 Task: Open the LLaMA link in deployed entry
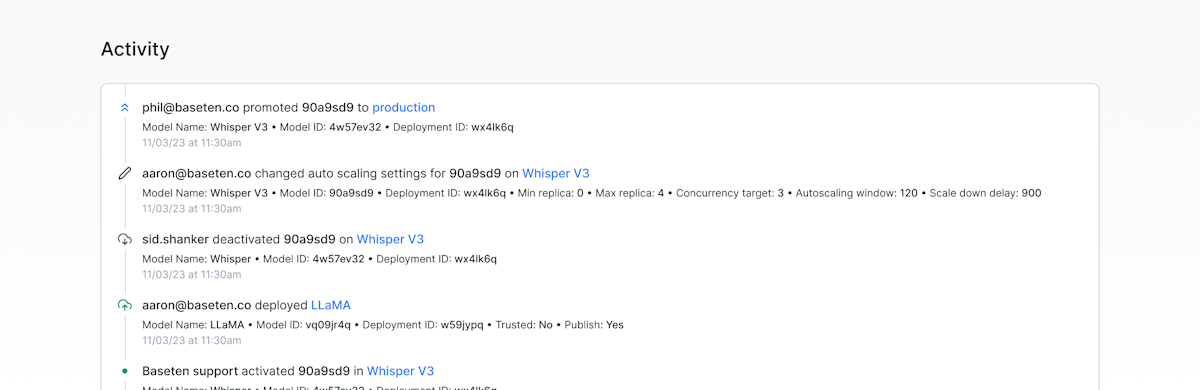click(331, 305)
